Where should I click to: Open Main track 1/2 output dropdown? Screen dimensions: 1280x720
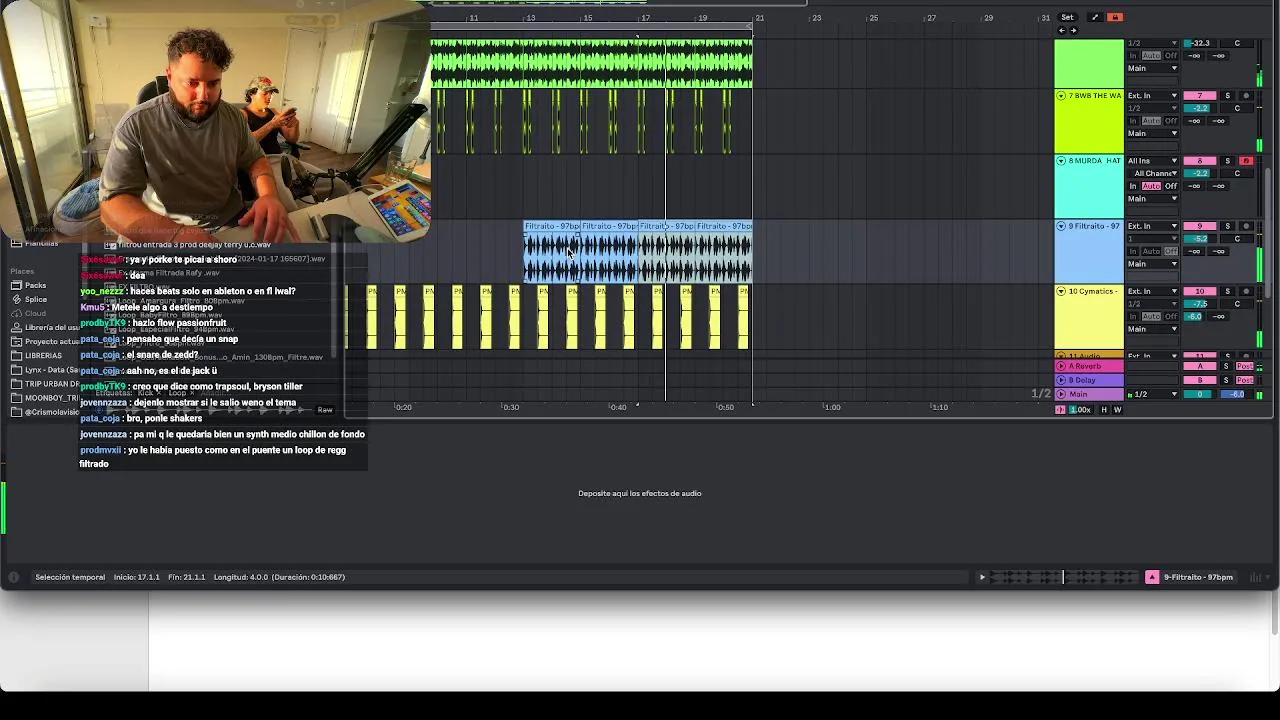1153,394
